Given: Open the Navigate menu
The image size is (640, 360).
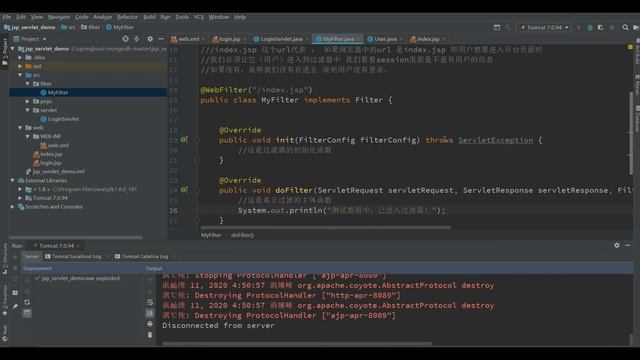Looking at the screenshot, I should point(59,17).
